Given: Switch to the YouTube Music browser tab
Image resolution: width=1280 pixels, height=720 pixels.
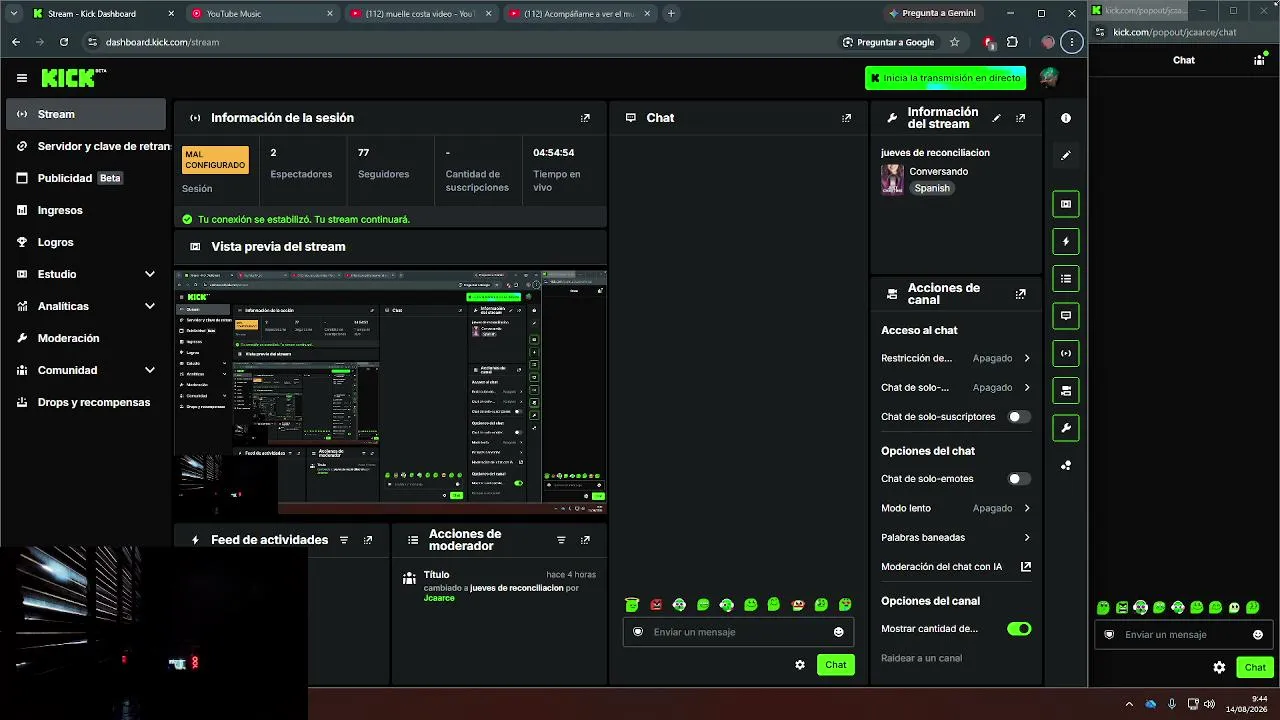Looking at the screenshot, I should 262,13.
